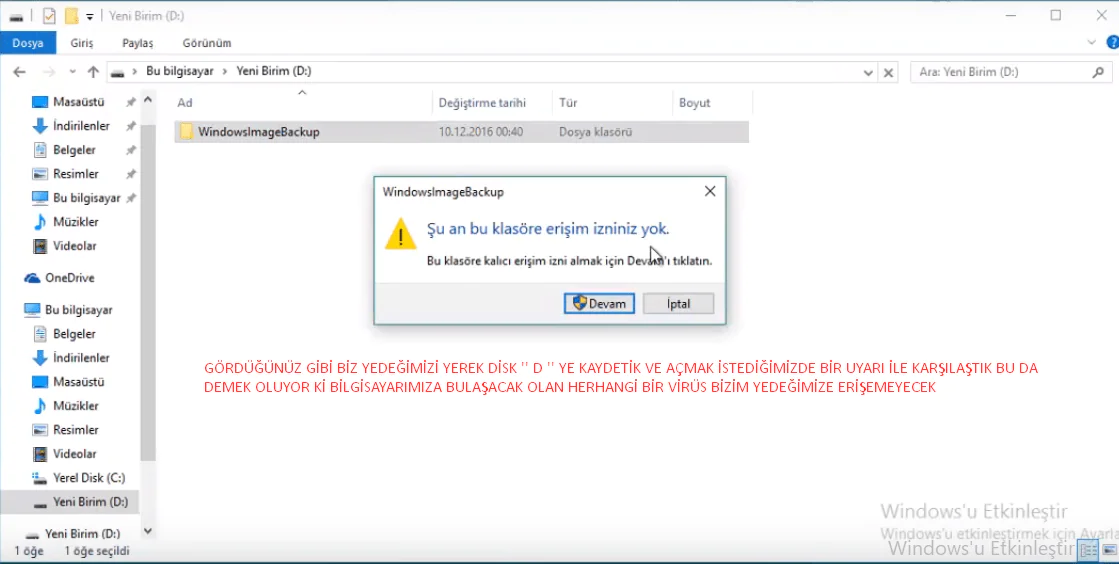
Task: Open the quick access toolbar customize dropdown
Action: [89, 16]
